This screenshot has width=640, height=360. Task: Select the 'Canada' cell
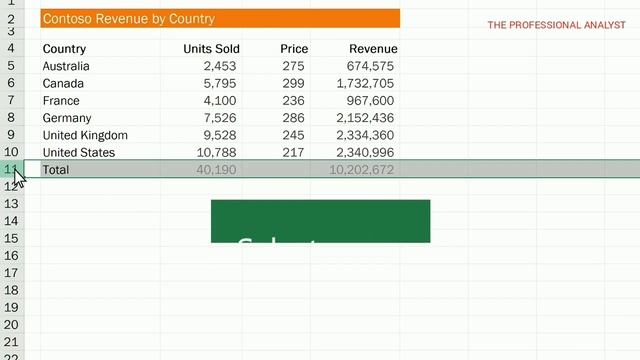point(100,83)
